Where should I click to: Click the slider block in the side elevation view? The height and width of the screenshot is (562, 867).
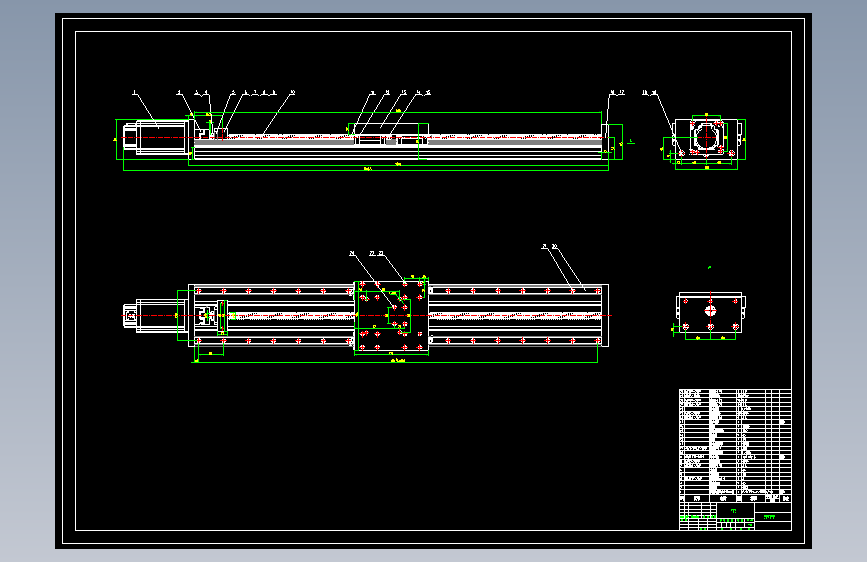point(391,134)
